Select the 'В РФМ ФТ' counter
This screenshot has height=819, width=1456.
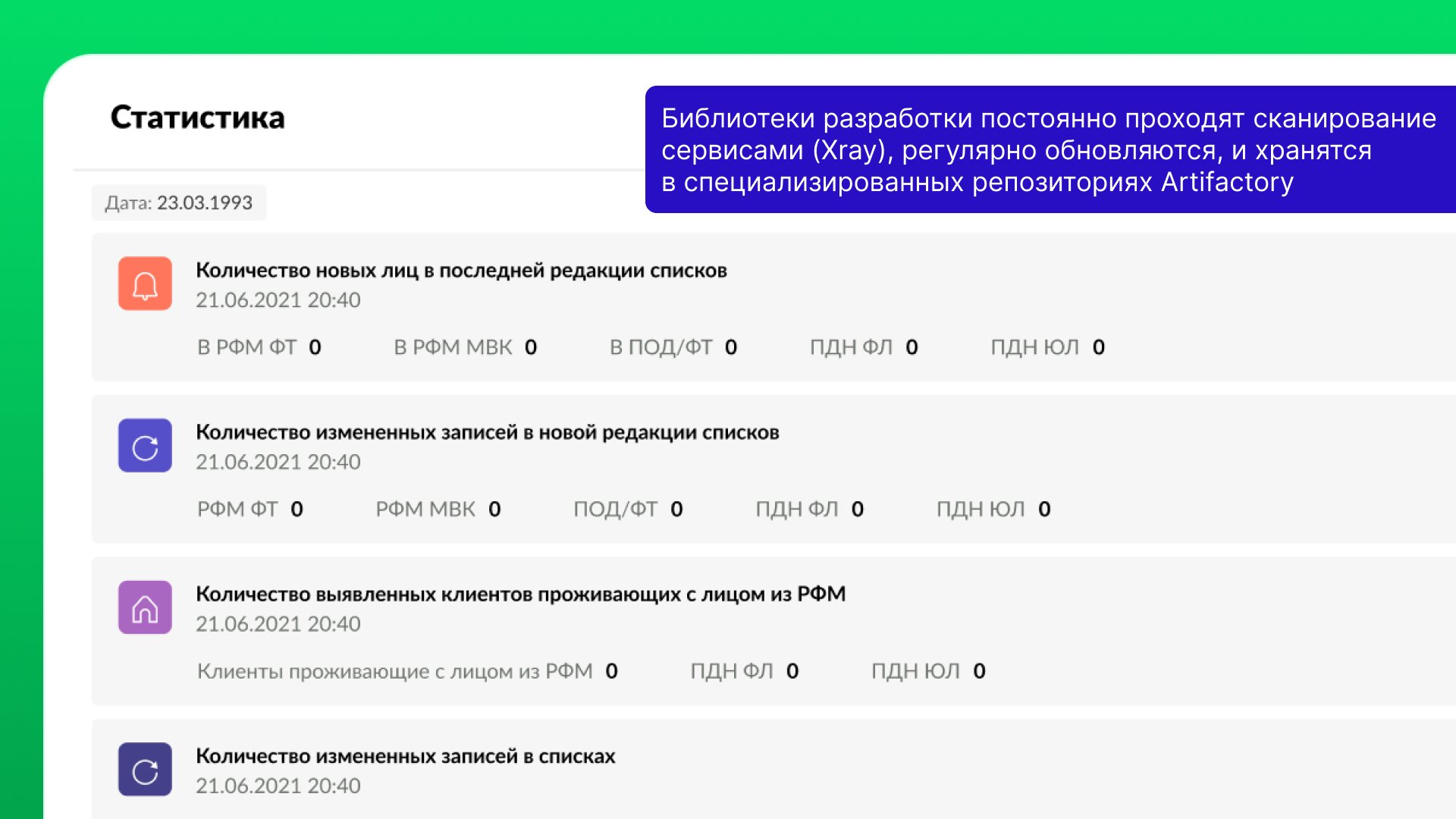click(259, 347)
